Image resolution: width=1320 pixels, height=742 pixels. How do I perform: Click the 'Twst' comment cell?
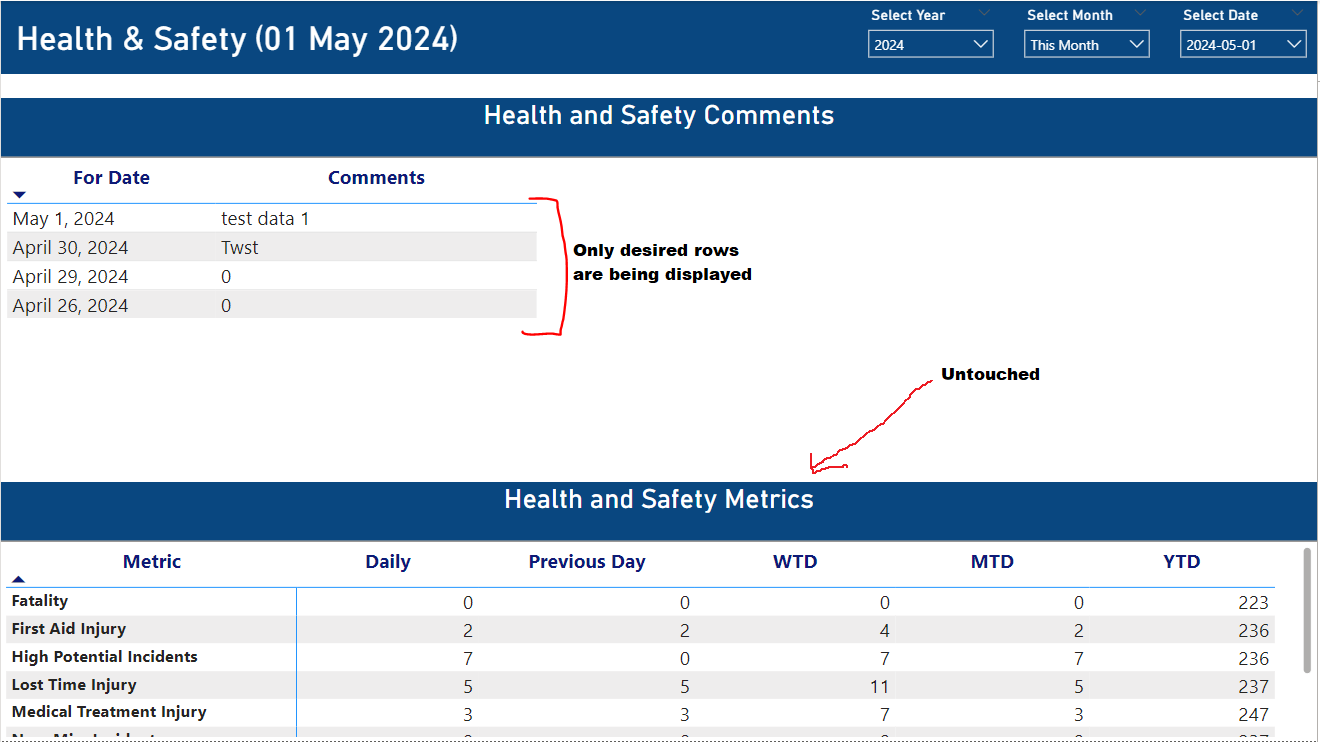tap(240, 248)
